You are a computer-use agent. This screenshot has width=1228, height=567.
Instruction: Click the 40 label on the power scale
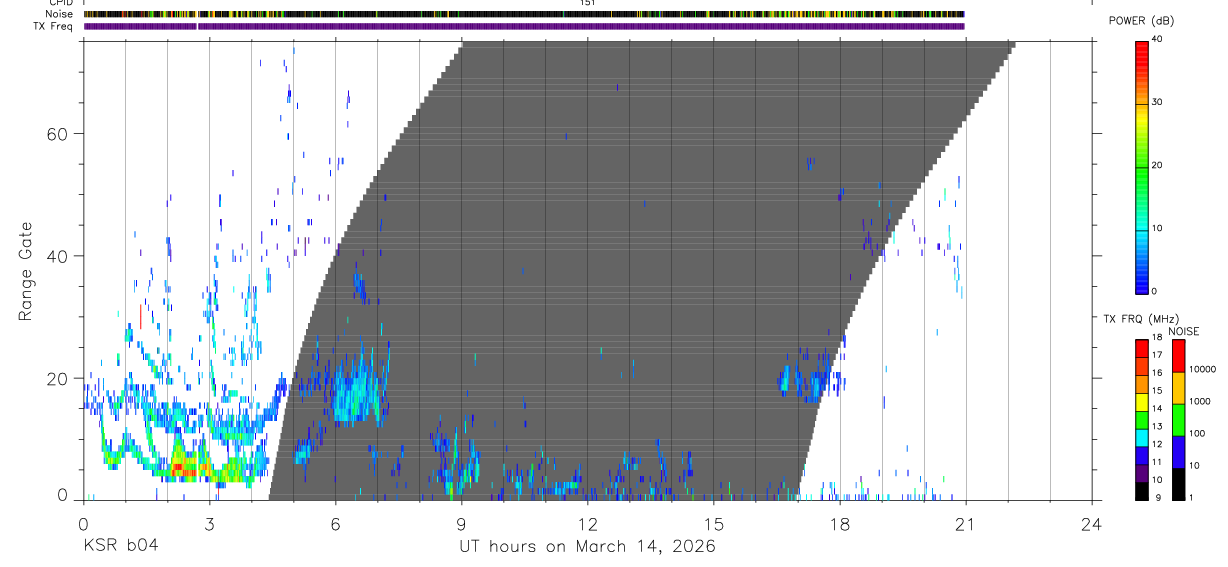(1158, 39)
